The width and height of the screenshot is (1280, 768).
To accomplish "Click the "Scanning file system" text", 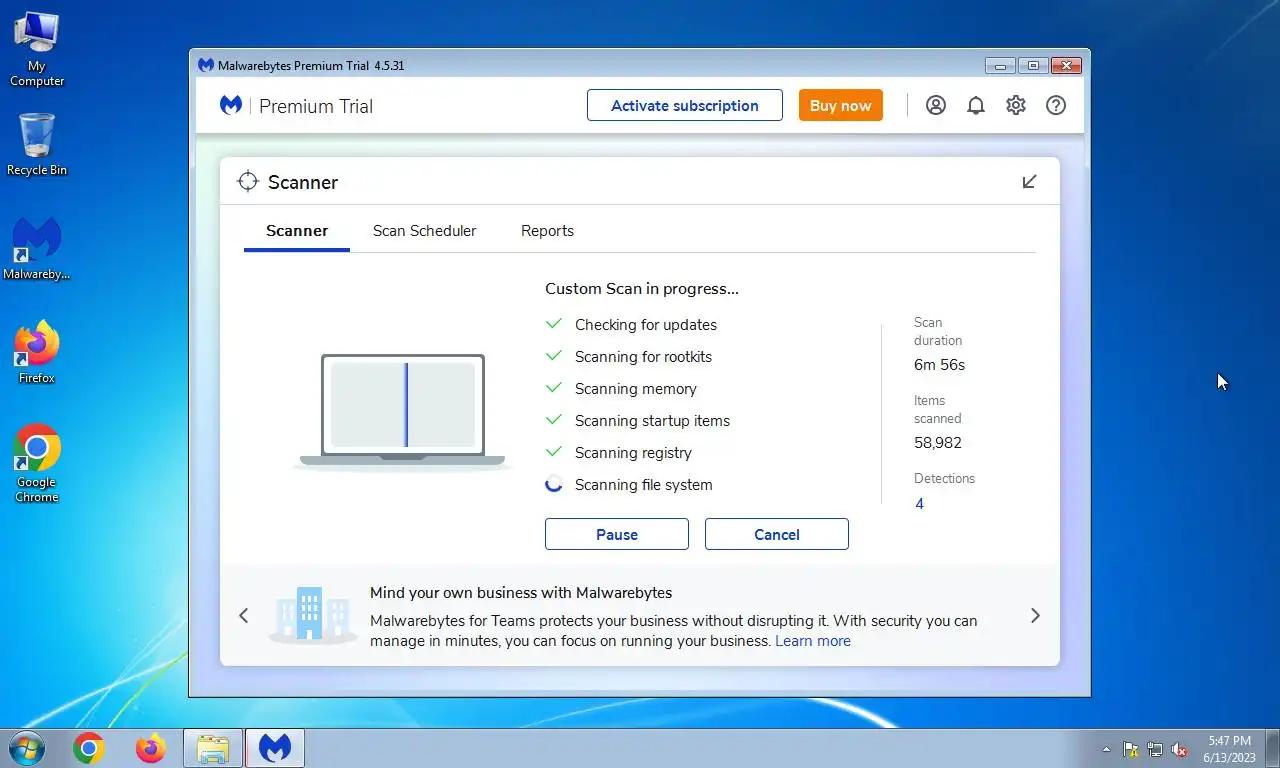I will tap(644, 485).
